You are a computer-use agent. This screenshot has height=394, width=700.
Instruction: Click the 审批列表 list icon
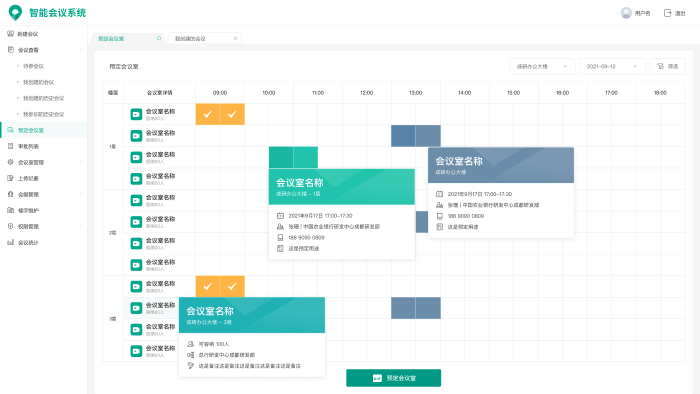[10, 146]
